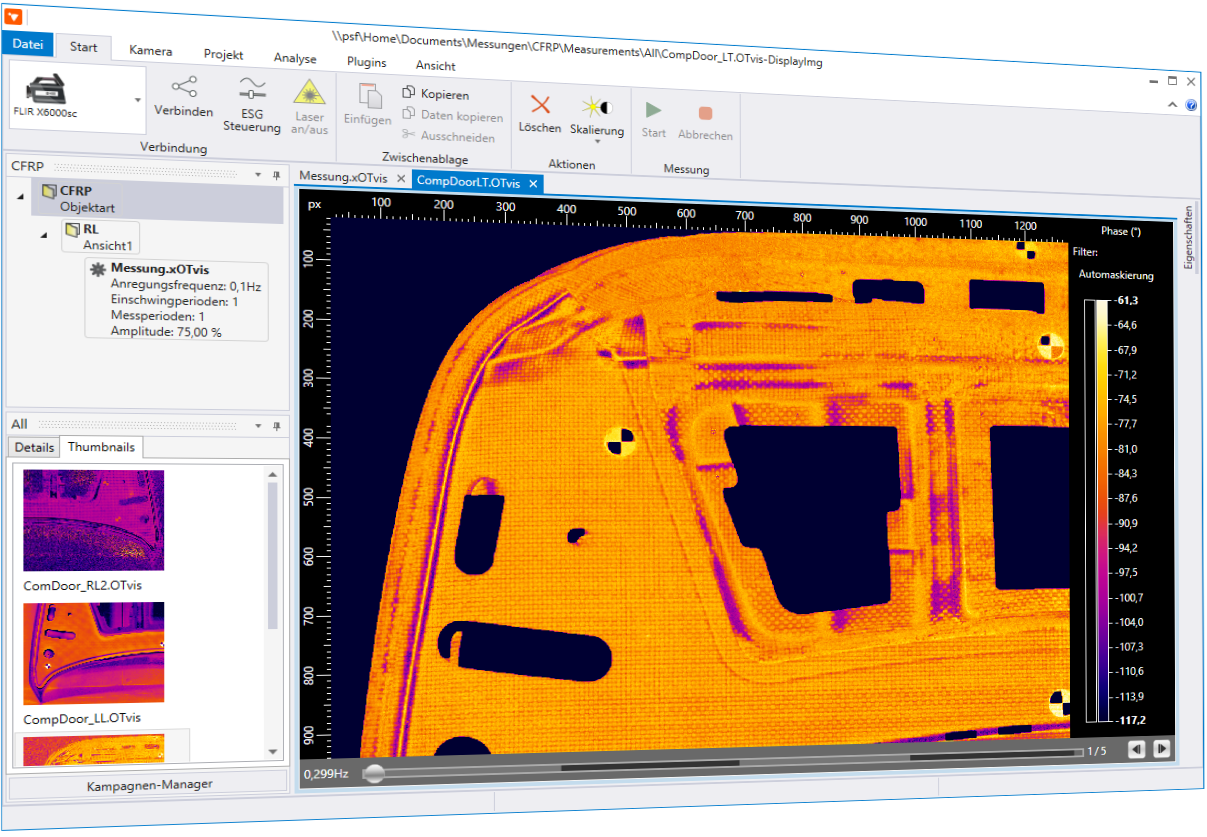Click Daten kopieren
The width and height of the screenshot is (1207, 837).
tap(452, 117)
